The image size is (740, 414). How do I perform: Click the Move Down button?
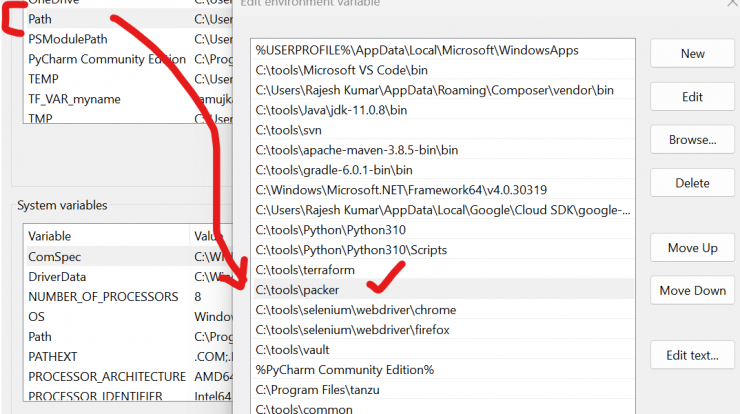[x=692, y=290]
